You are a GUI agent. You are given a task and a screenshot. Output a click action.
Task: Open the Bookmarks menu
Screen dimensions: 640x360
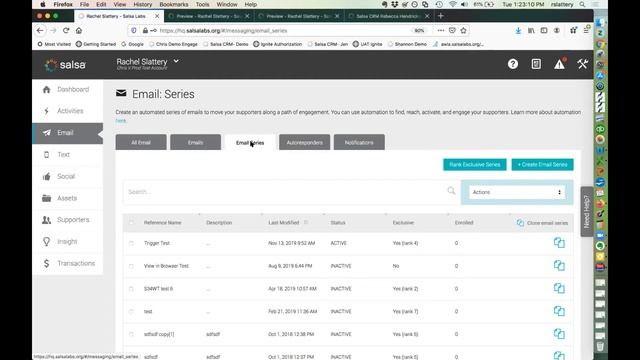174,4
